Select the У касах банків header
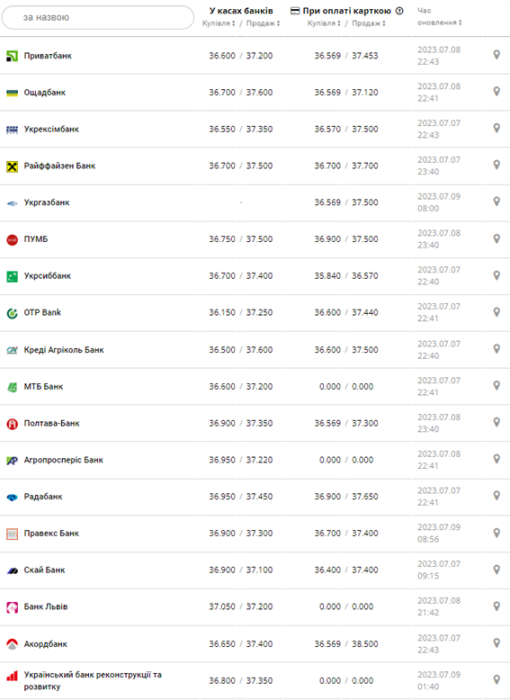510x700 pixels. 241,11
